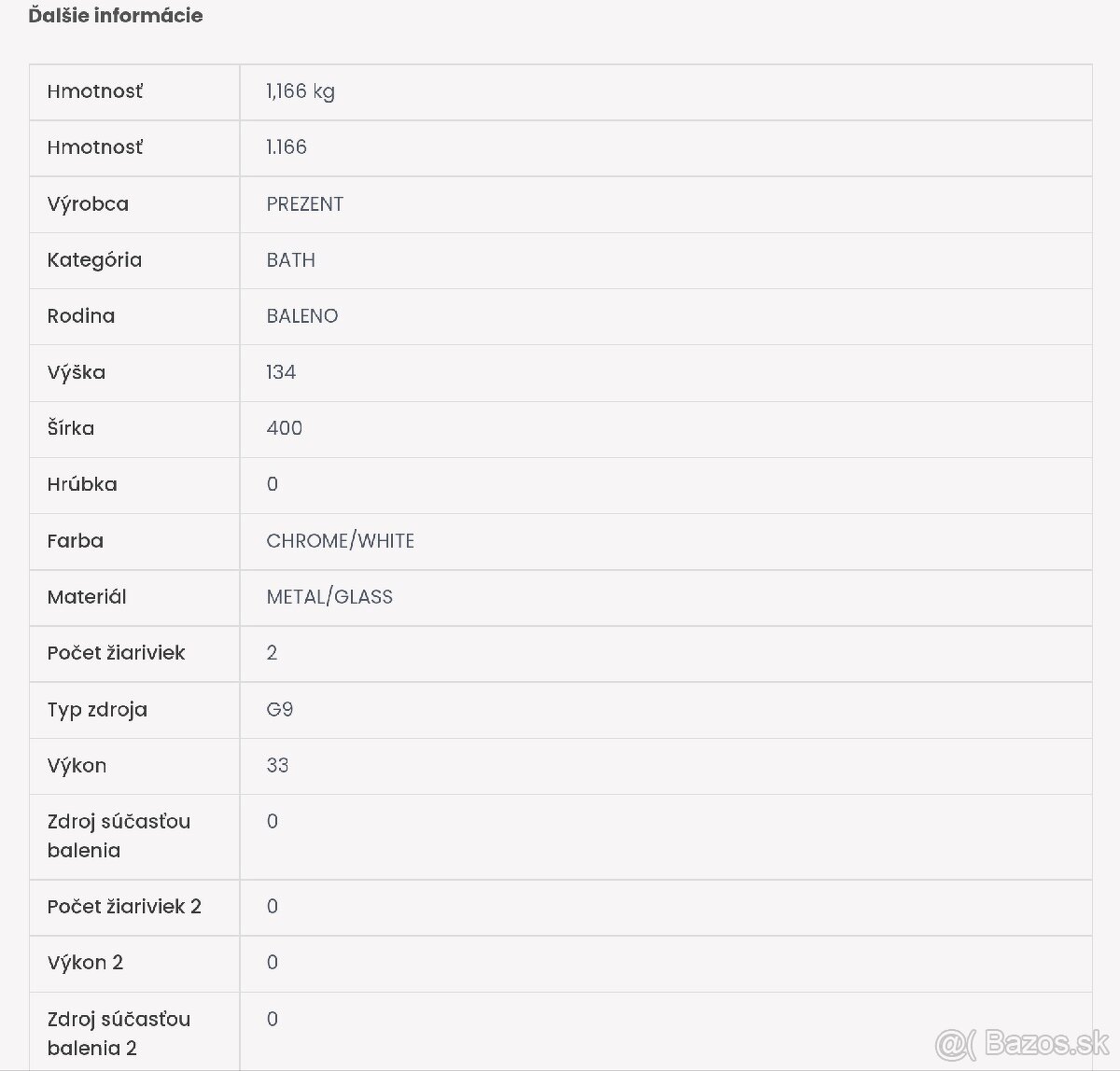
Task: Click the 'Ďalšie informácie' heading
Action: coord(116,16)
